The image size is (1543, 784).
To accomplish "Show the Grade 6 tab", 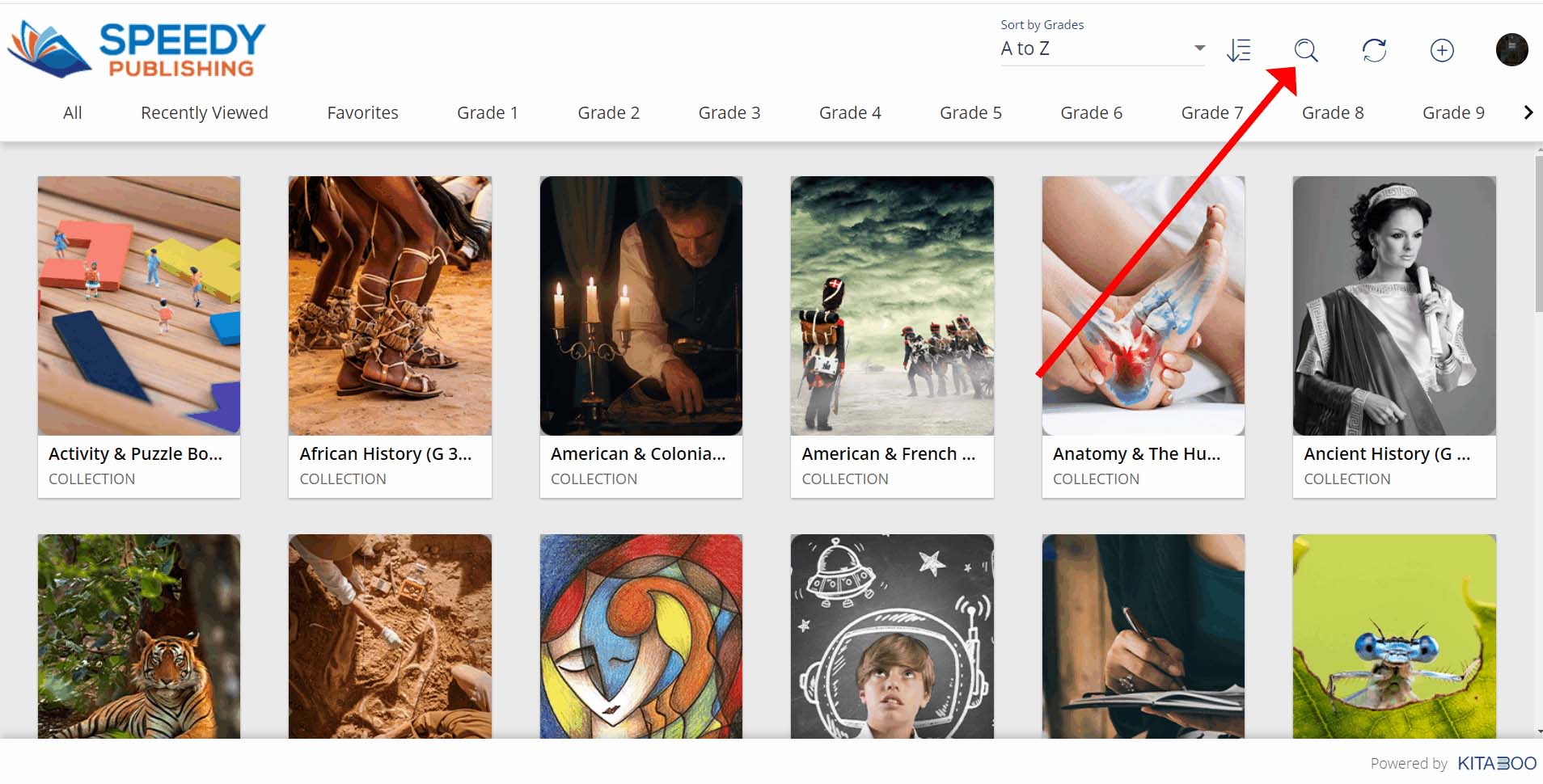I will pyautogui.click(x=1091, y=112).
